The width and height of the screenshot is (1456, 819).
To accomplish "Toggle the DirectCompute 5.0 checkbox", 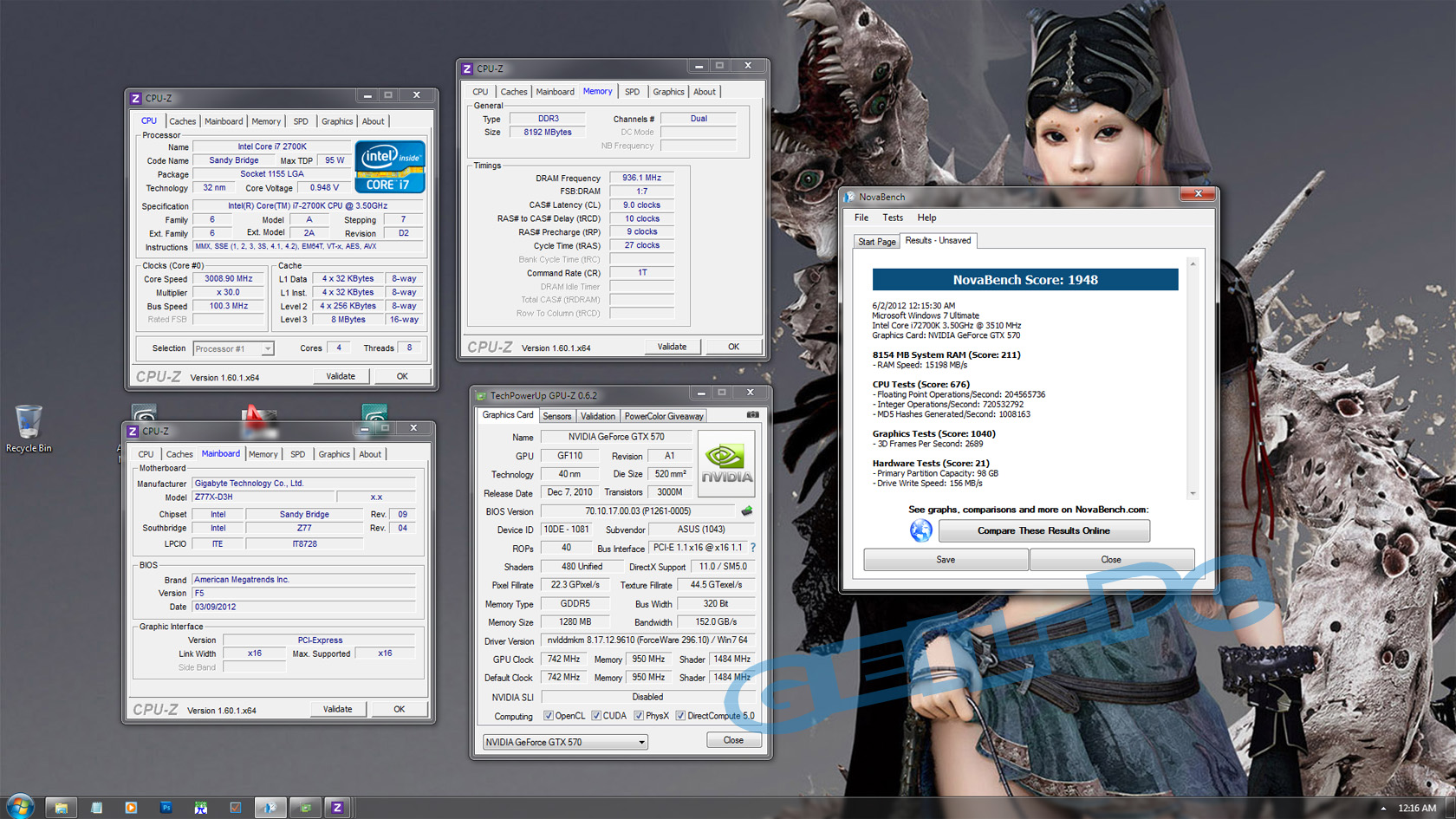I will (680, 716).
